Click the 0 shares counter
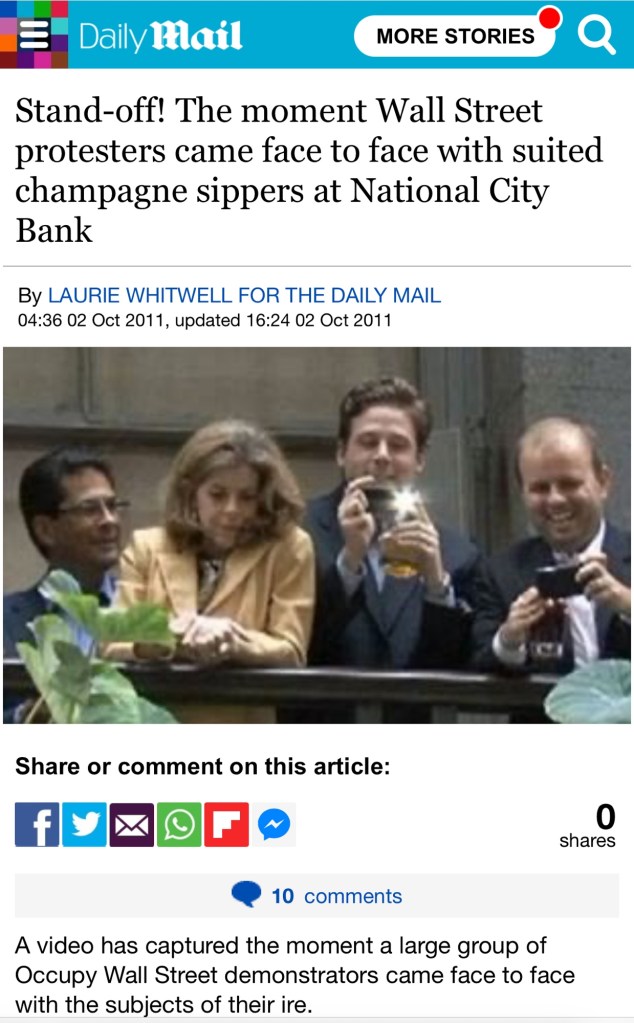The height and width of the screenshot is (1023, 634). click(x=587, y=825)
